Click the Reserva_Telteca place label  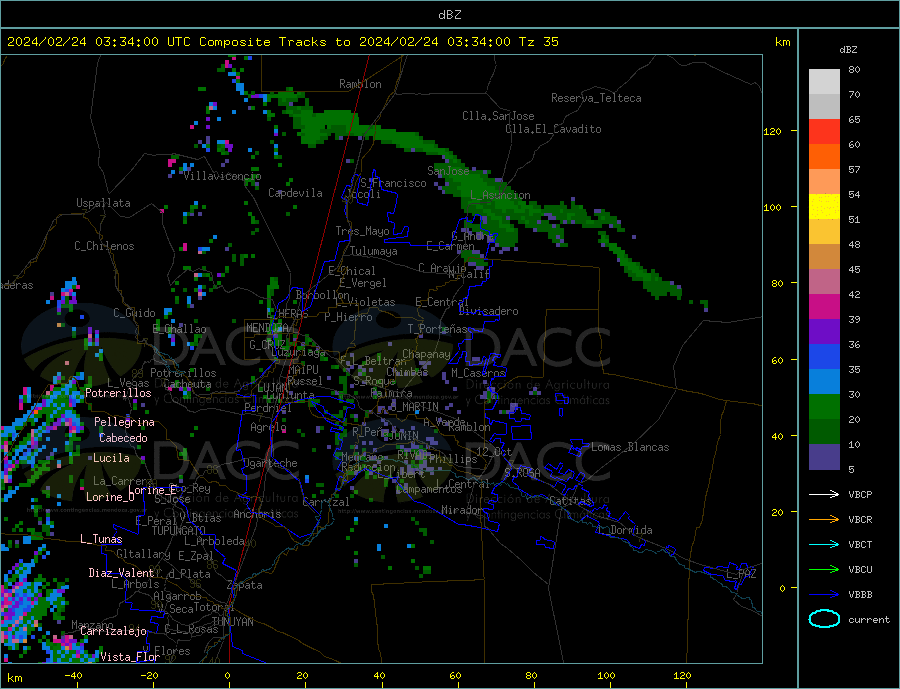596,98
